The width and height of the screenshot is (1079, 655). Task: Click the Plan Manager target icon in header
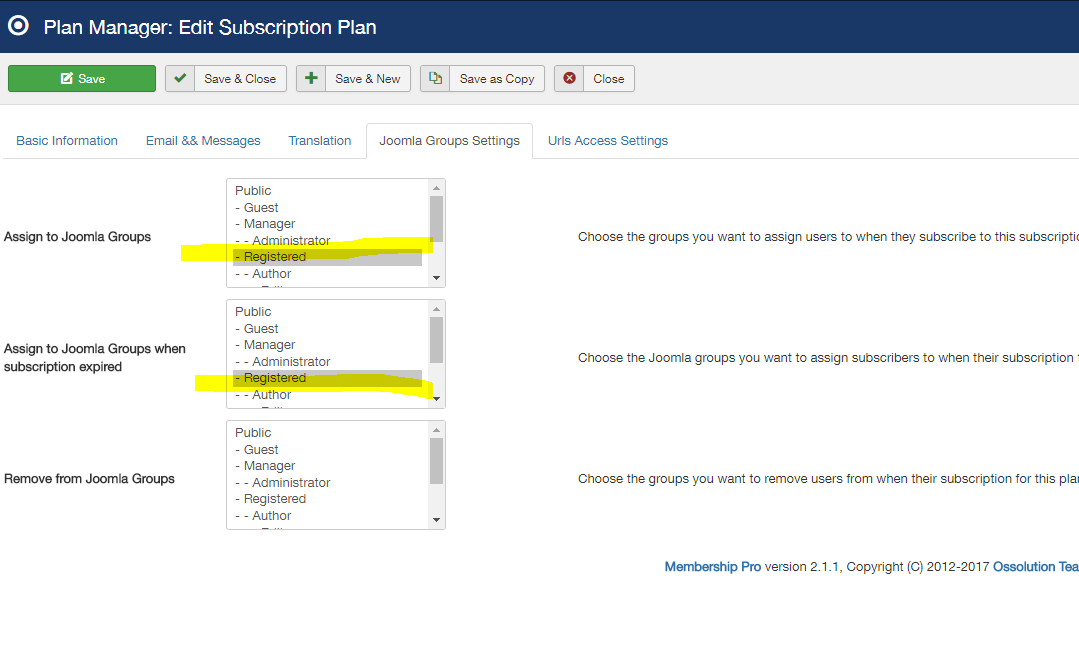[x=18, y=26]
